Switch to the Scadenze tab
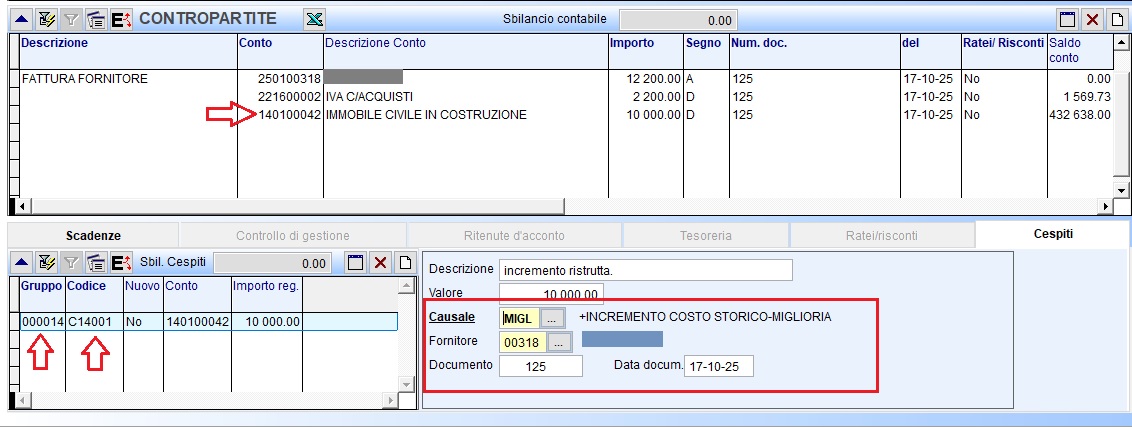Image resolution: width=1132 pixels, height=427 pixels. tap(93, 236)
